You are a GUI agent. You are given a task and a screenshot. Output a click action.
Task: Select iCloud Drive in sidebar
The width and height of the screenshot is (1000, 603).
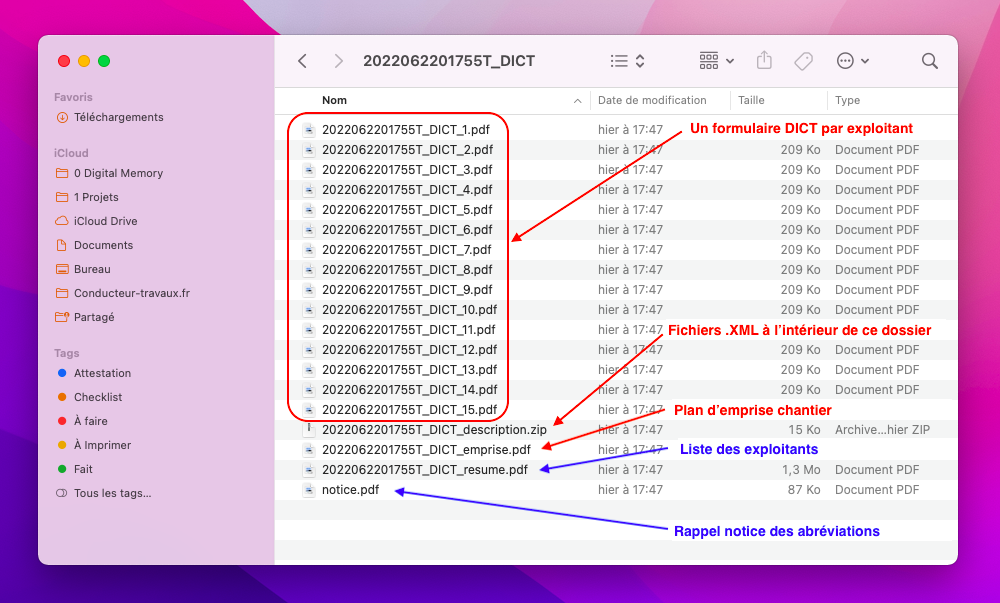point(96,221)
